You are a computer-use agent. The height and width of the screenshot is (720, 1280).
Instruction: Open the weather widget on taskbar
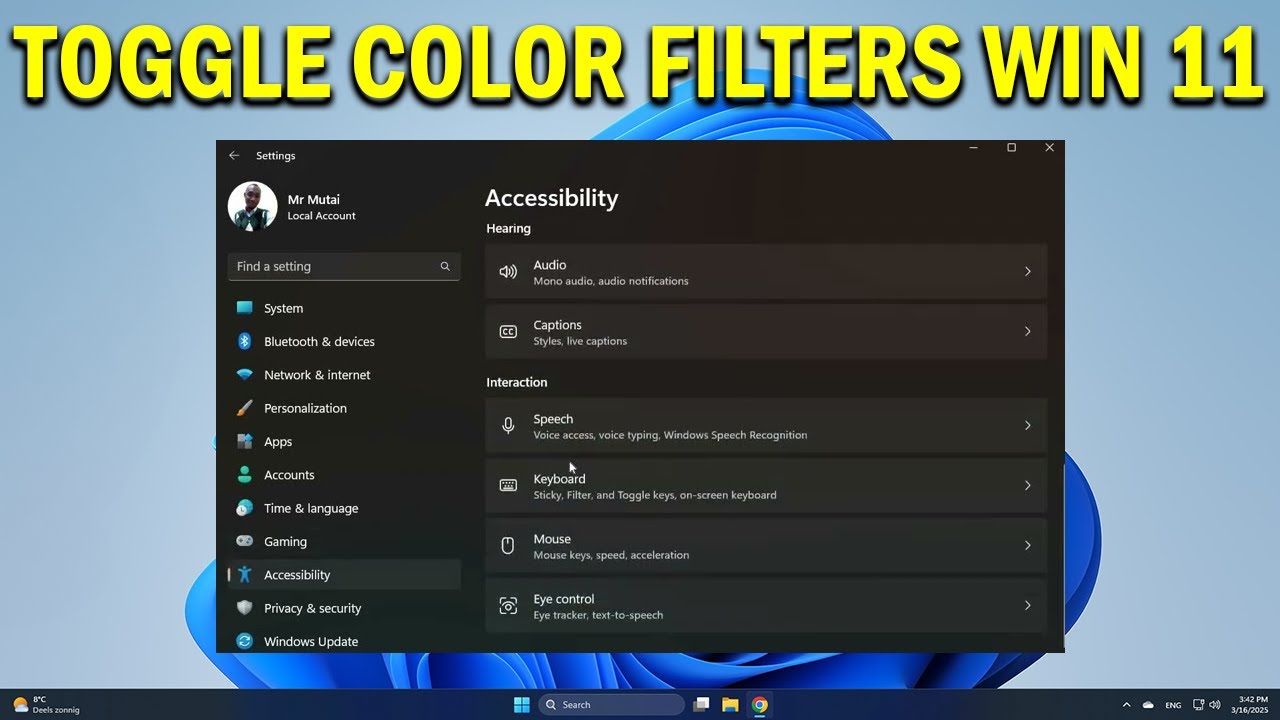[46, 705]
